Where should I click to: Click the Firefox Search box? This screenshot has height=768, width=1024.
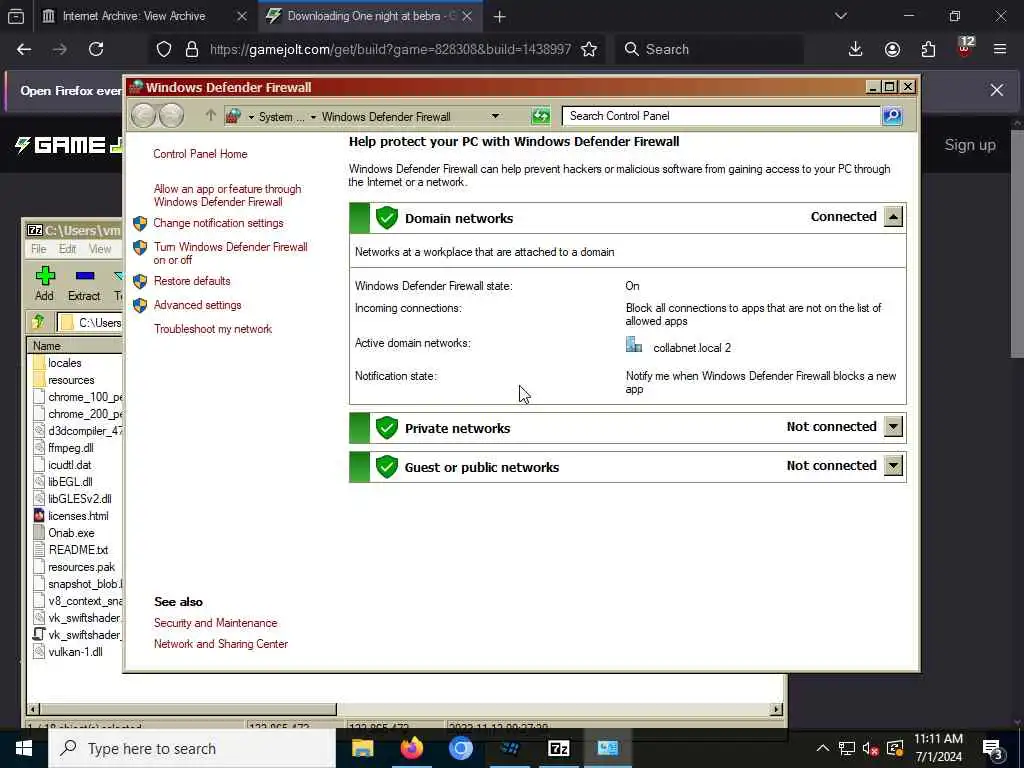click(709, 49)
